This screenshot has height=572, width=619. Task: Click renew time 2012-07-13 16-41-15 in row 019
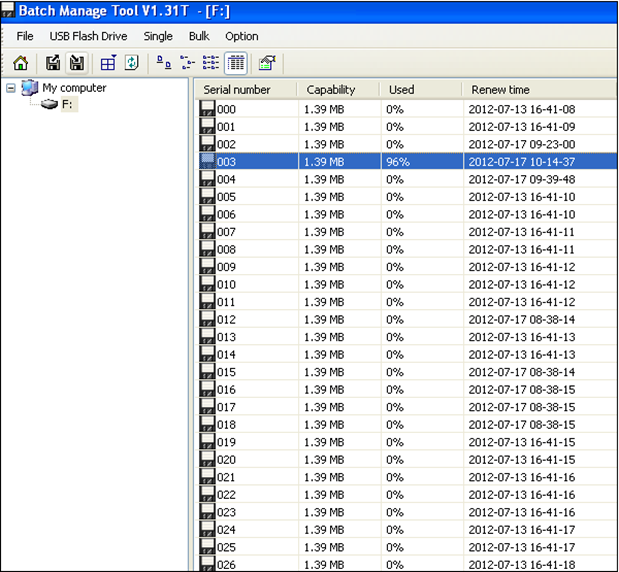pyautogui.click(x=521, y=442)
